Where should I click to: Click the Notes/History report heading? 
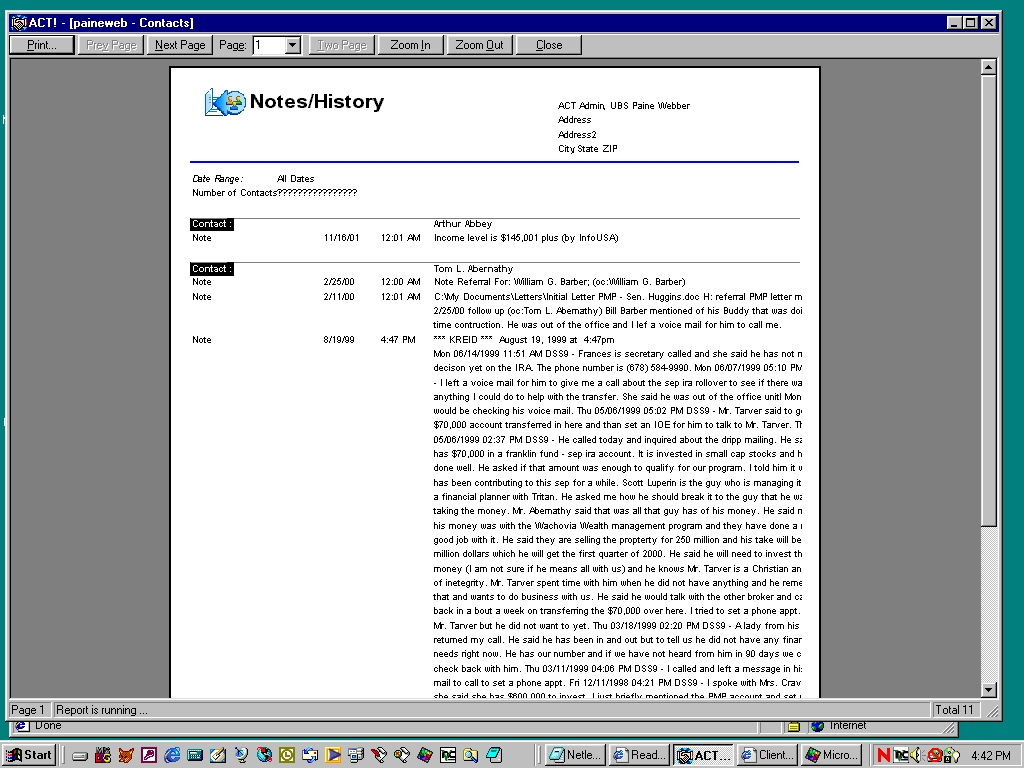point(317,102)
